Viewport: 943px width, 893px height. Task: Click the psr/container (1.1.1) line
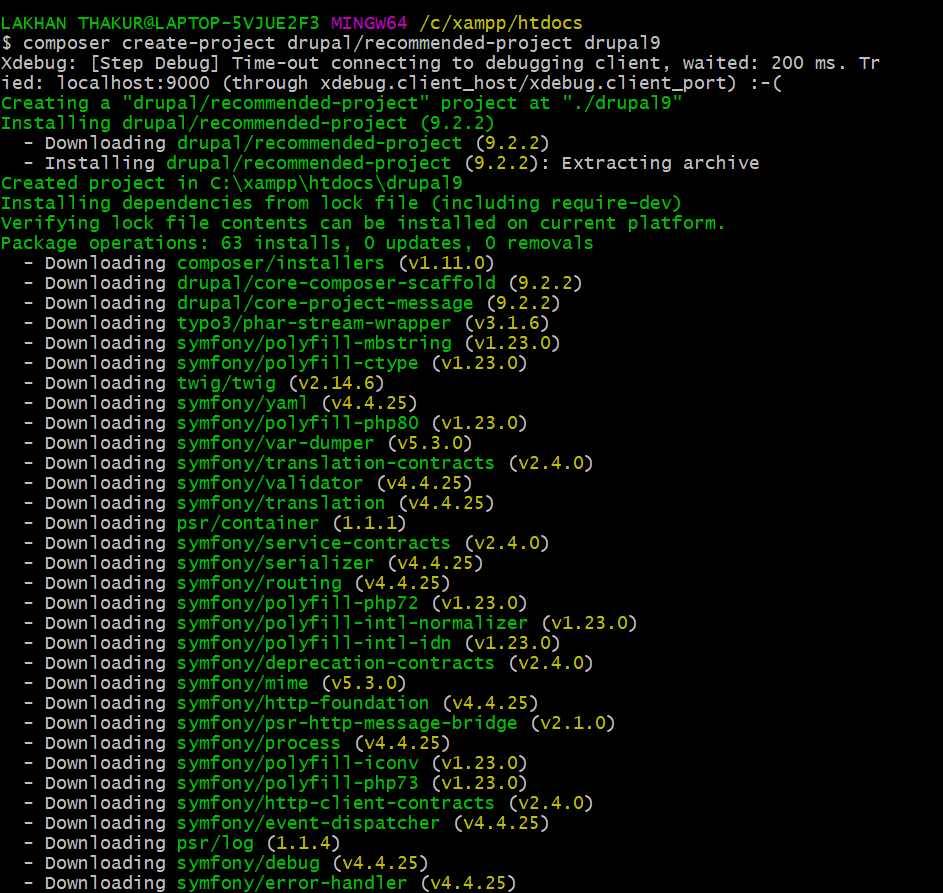pos(215,523)
